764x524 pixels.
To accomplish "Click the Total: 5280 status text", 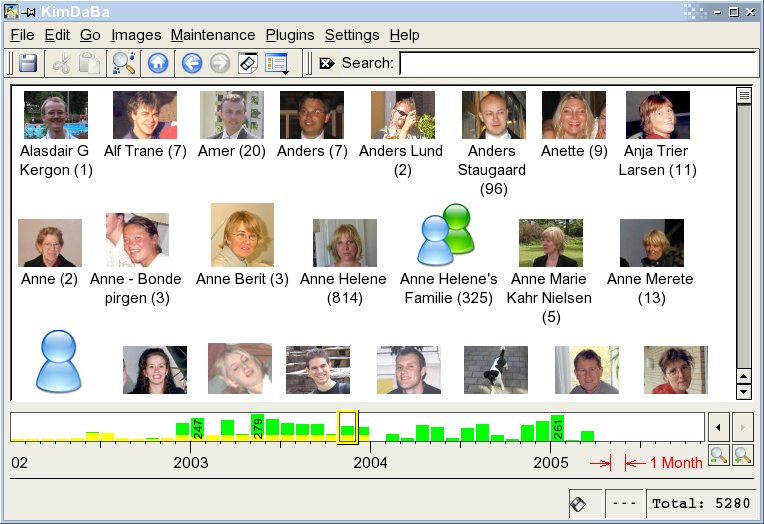I will coord(701,503).
